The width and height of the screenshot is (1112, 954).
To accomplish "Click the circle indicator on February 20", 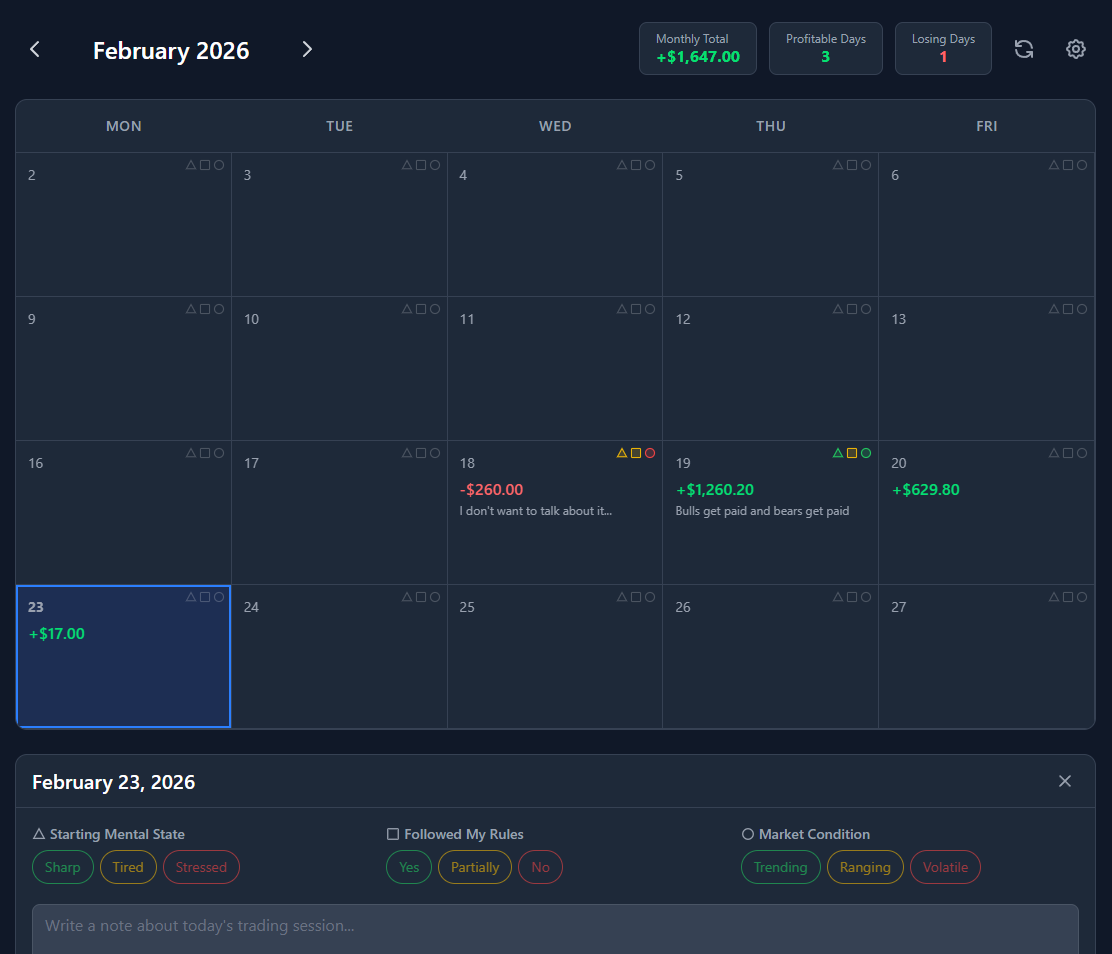I will (x=1083, y=452).
